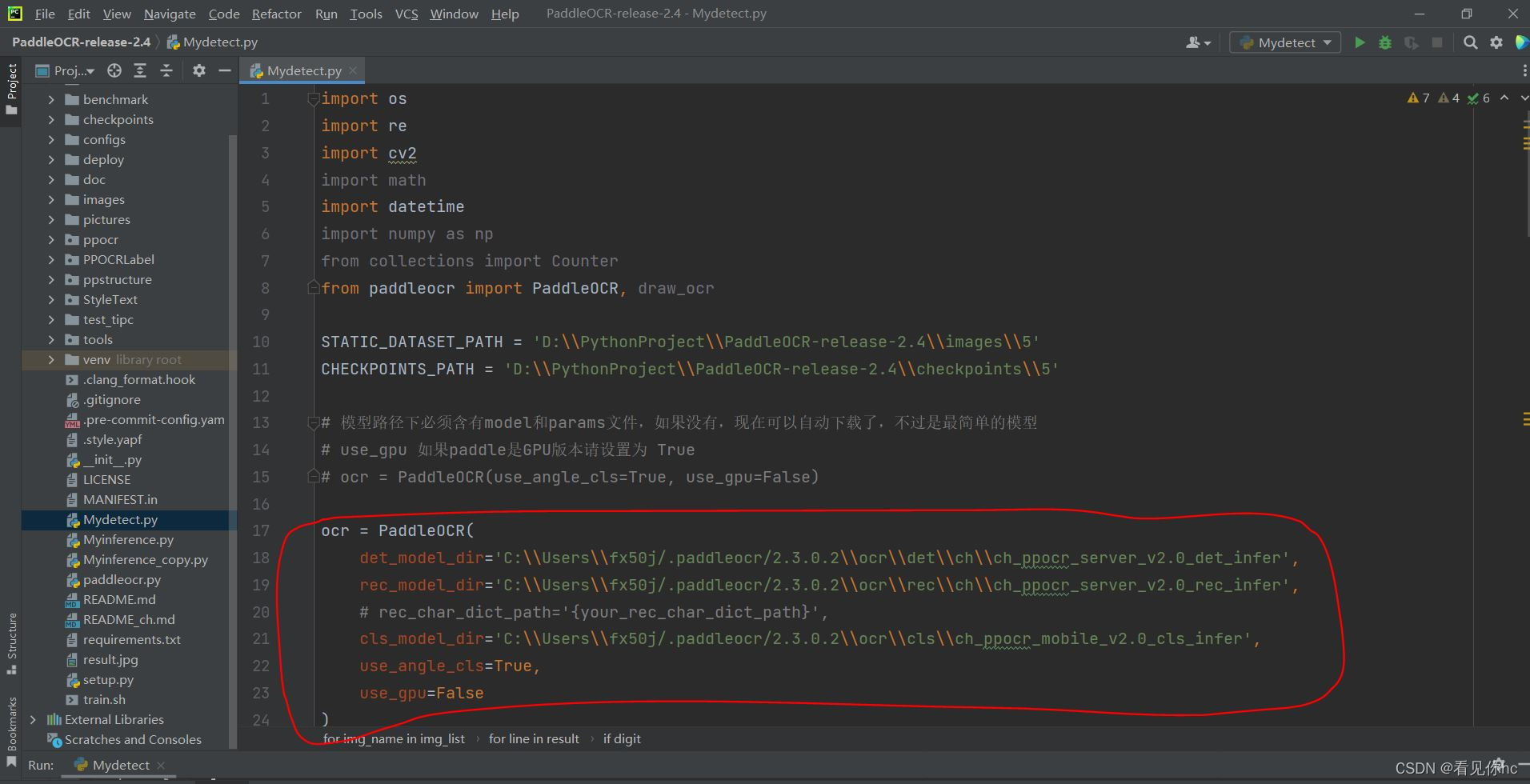Open Project panel options gear

pyautogui.click(x=199, y=70)
